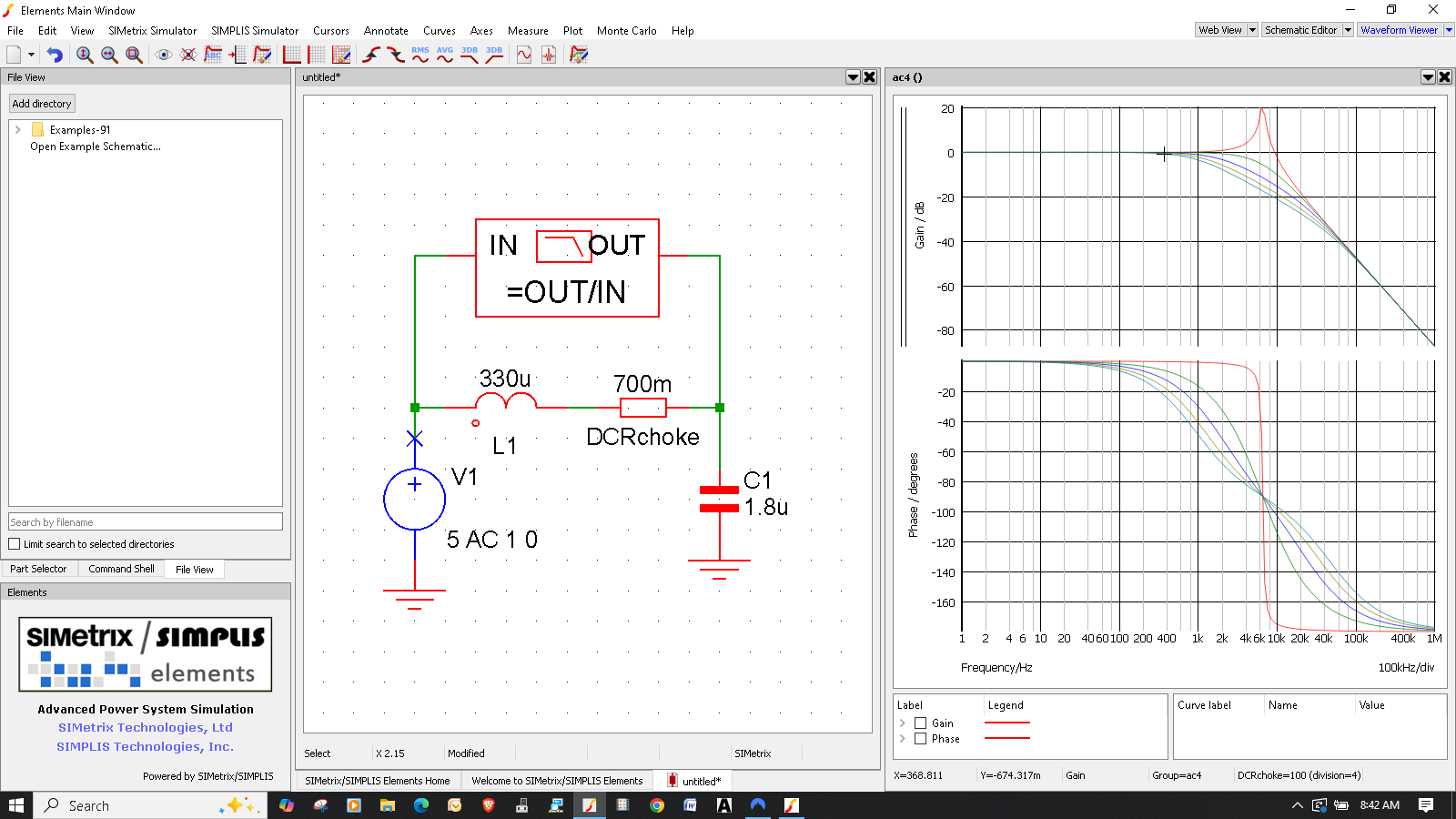The image size is (1456, 819).
Task: Click the red pulse spectrum icon
Action: click(x=549, y=55)
